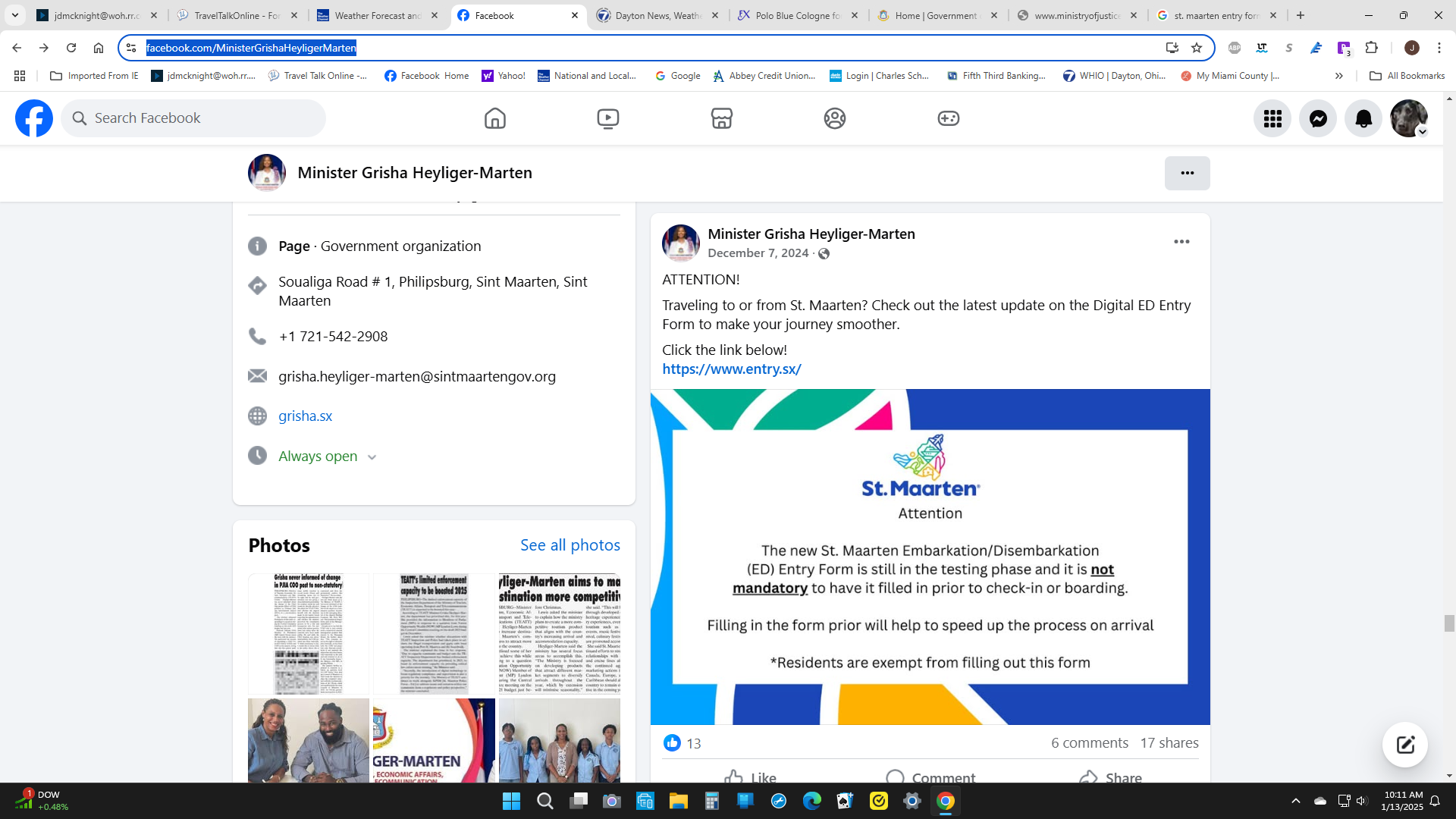The width and height of the screenshot is (1456, 819).
Task: Open the Groups icon in top navigation
Action: [x=835, y=118]
